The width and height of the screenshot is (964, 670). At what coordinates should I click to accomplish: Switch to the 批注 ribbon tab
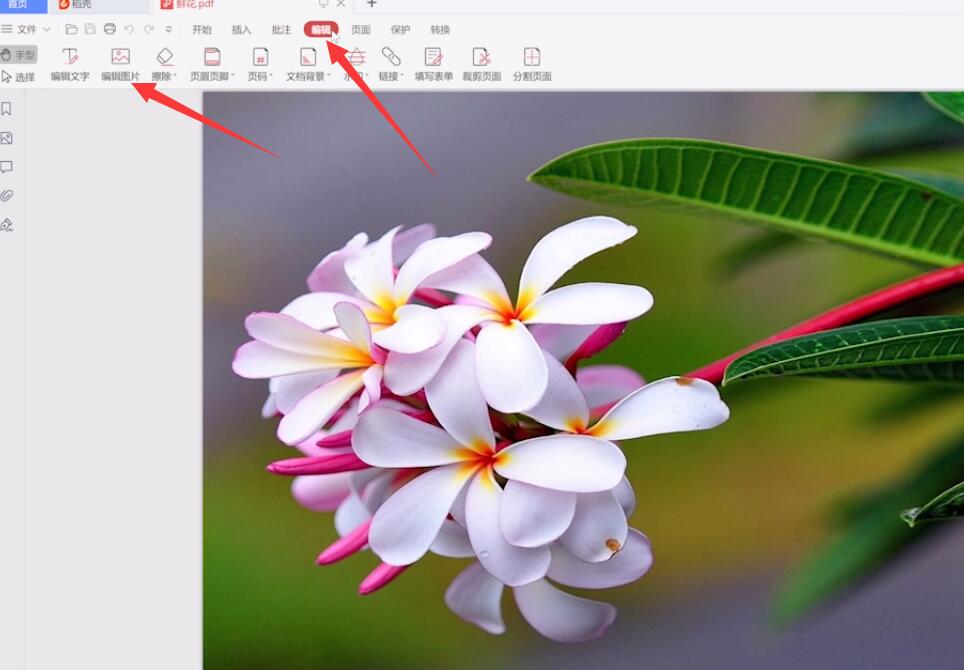click(x=281, y=30)
